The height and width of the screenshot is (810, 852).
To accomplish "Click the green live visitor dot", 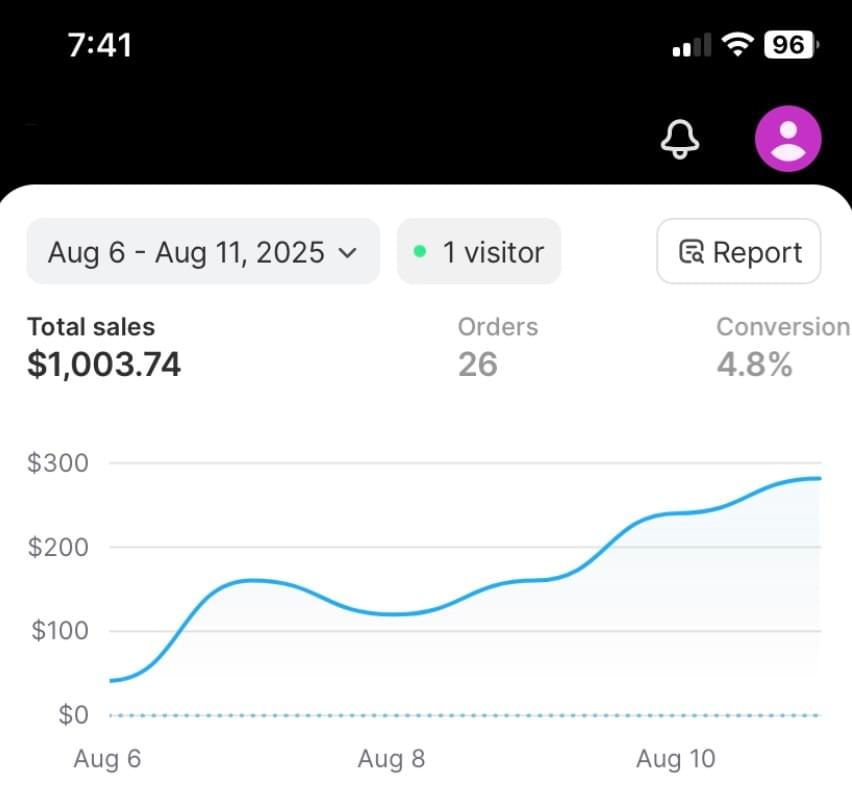I will tap(419, 252).
